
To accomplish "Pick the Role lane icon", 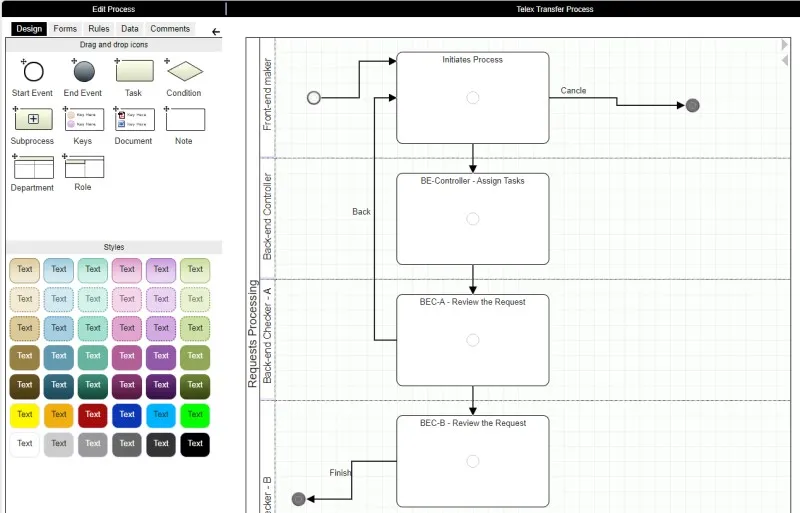I will pyautogui.click(x=84, y=166).
